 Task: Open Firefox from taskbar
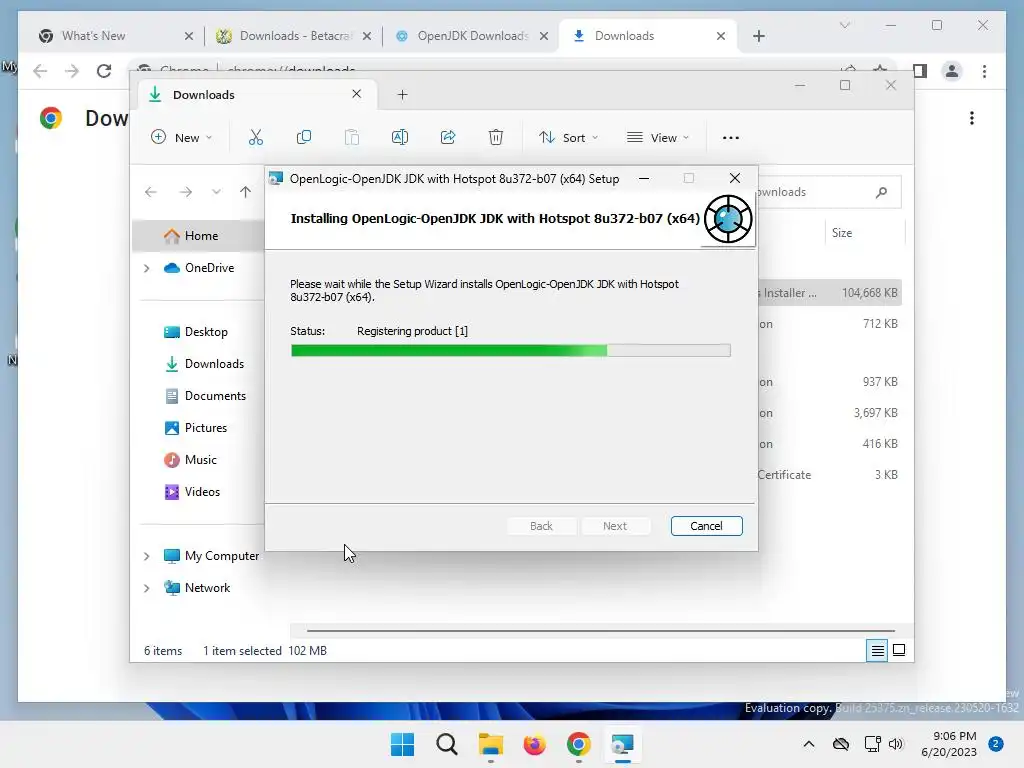click(x=534, y=744)
